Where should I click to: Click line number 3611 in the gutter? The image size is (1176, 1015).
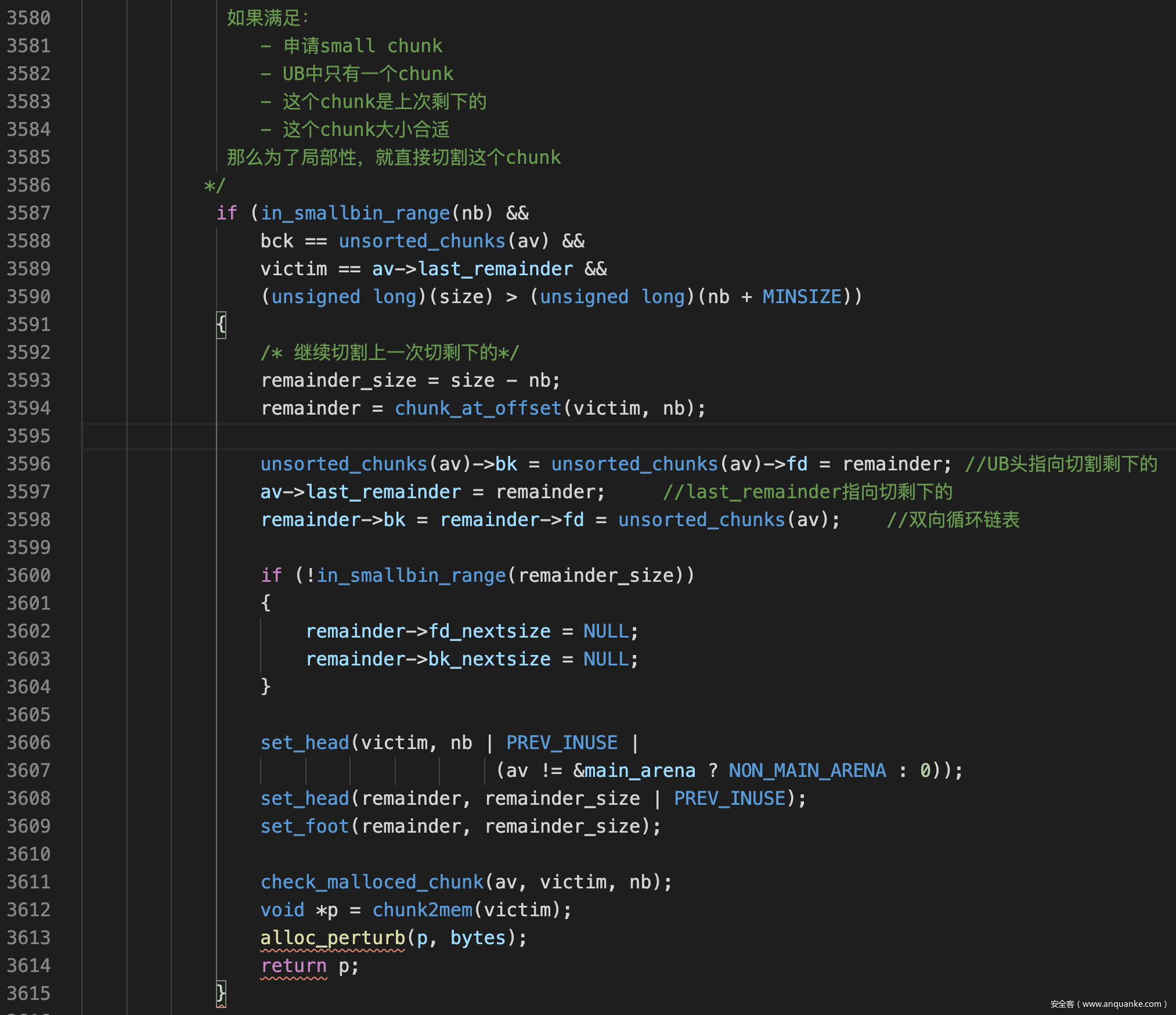click(28, 882)
